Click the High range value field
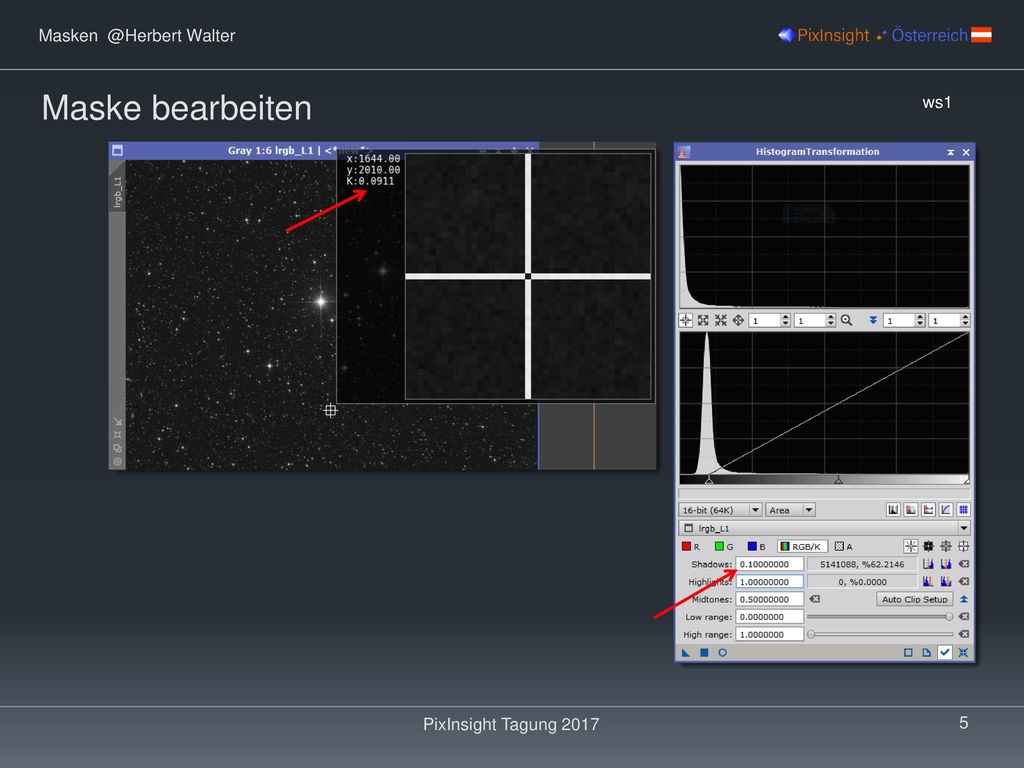Image resolution: width=1024 pixels, height=768 pixels. pos(769,634)
